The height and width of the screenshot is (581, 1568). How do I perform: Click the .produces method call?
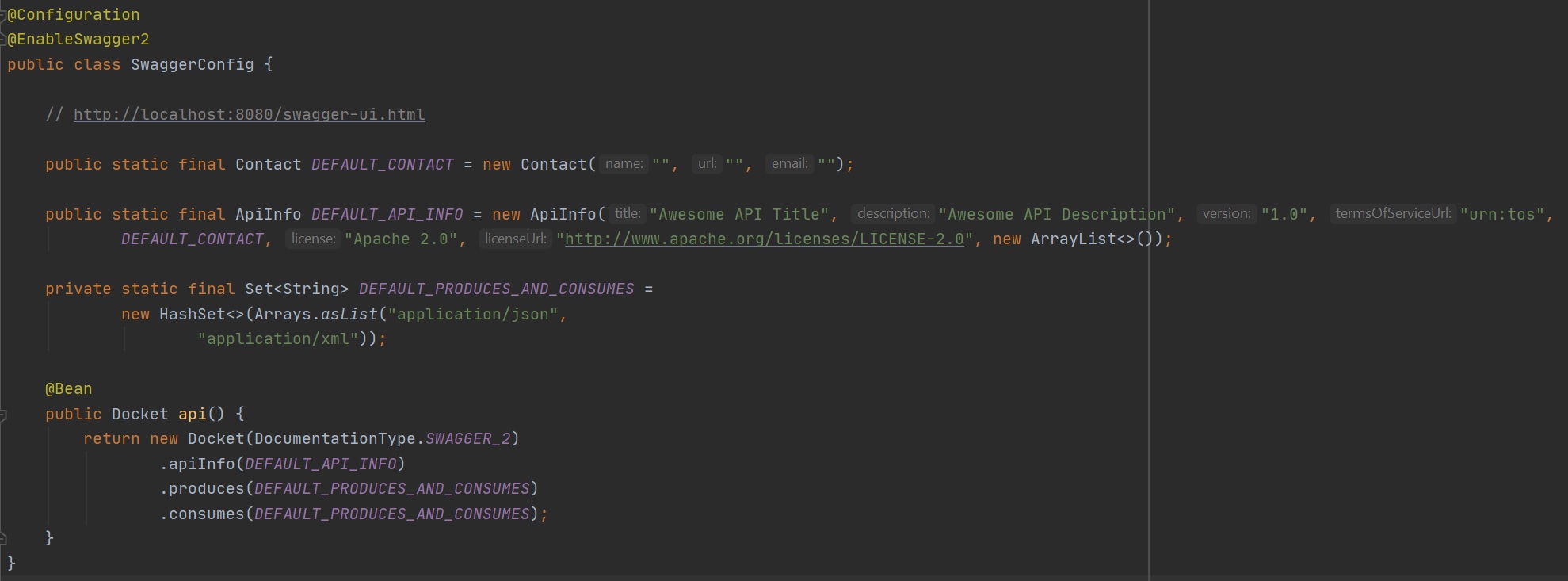[x=205, y=489]
